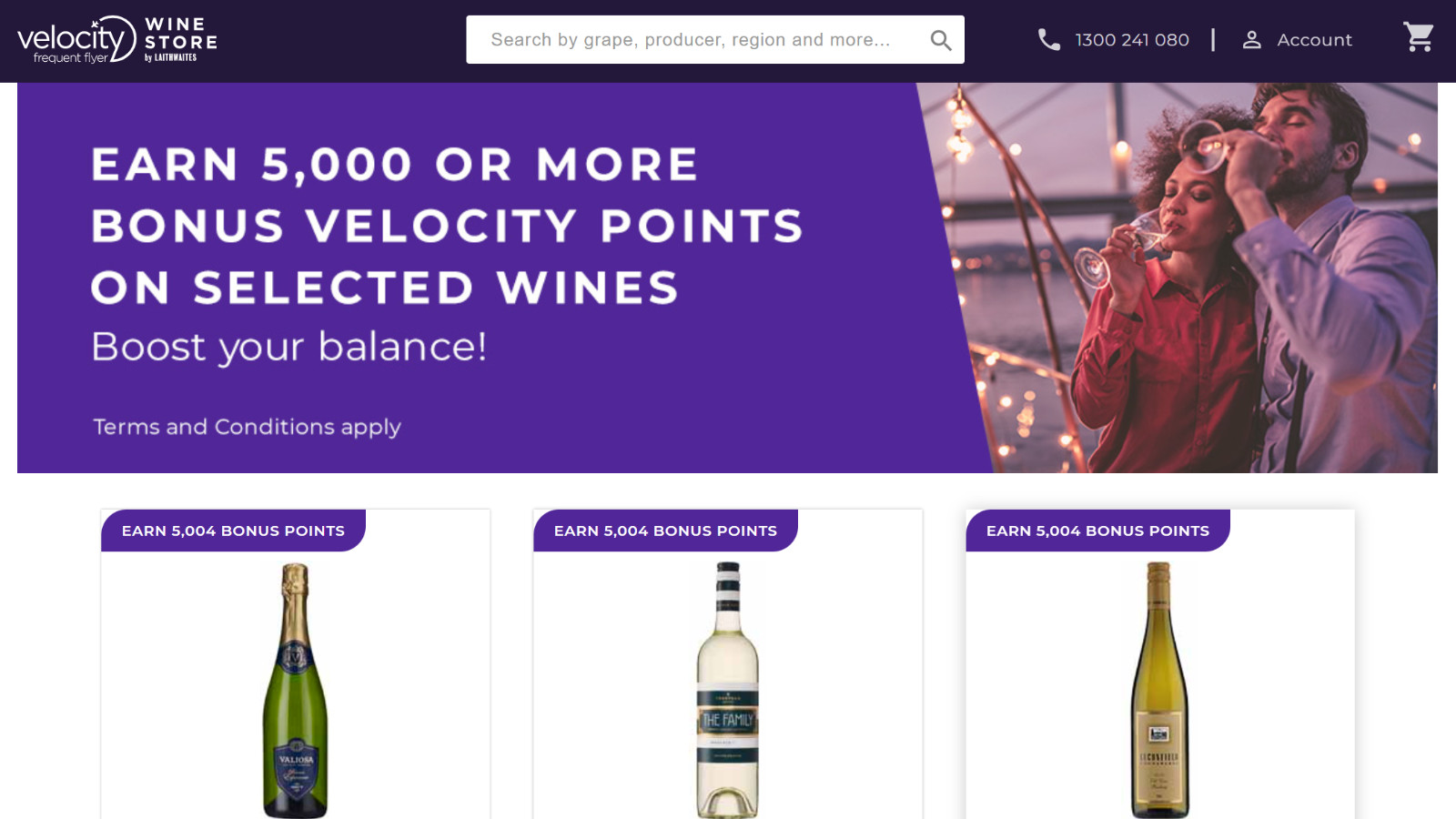Select the middle wine's bonus points badge

(666, 531)
